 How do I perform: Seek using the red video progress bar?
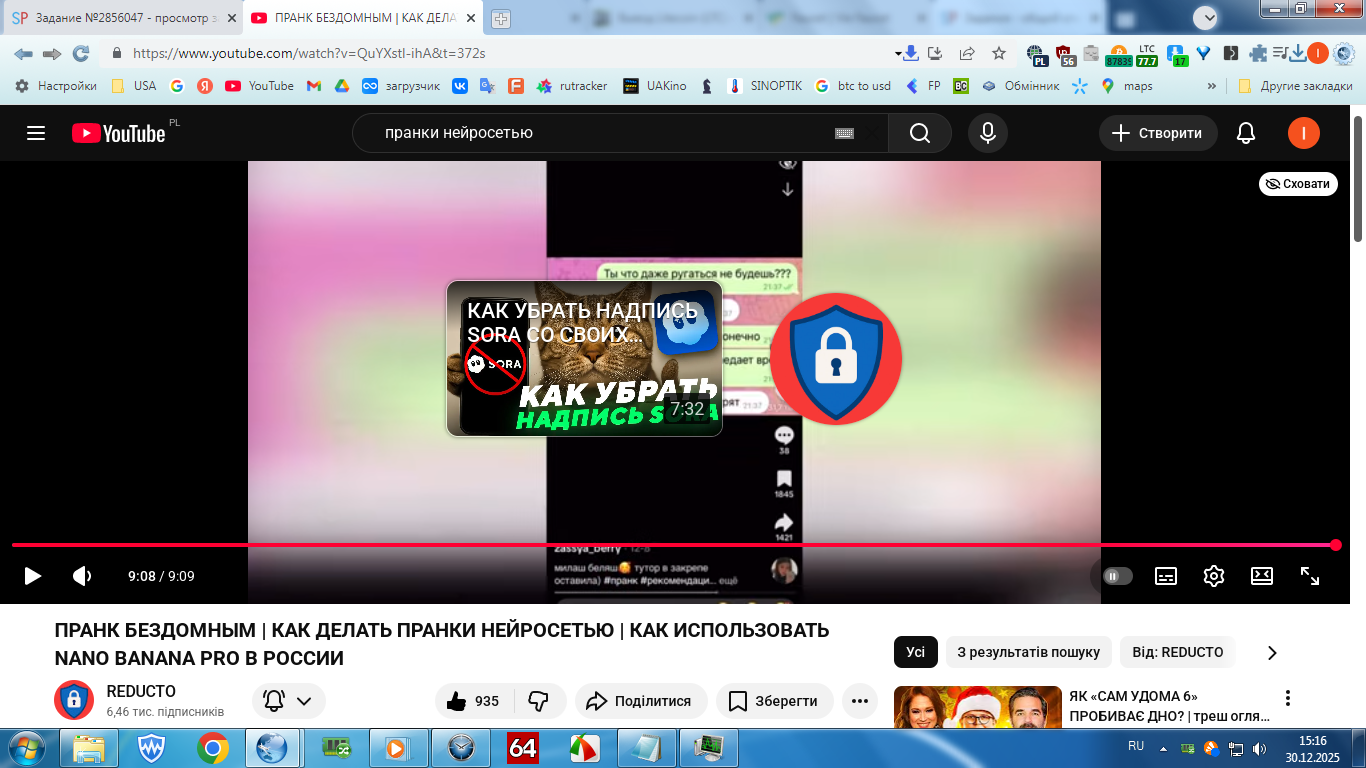tap(675, 545)
